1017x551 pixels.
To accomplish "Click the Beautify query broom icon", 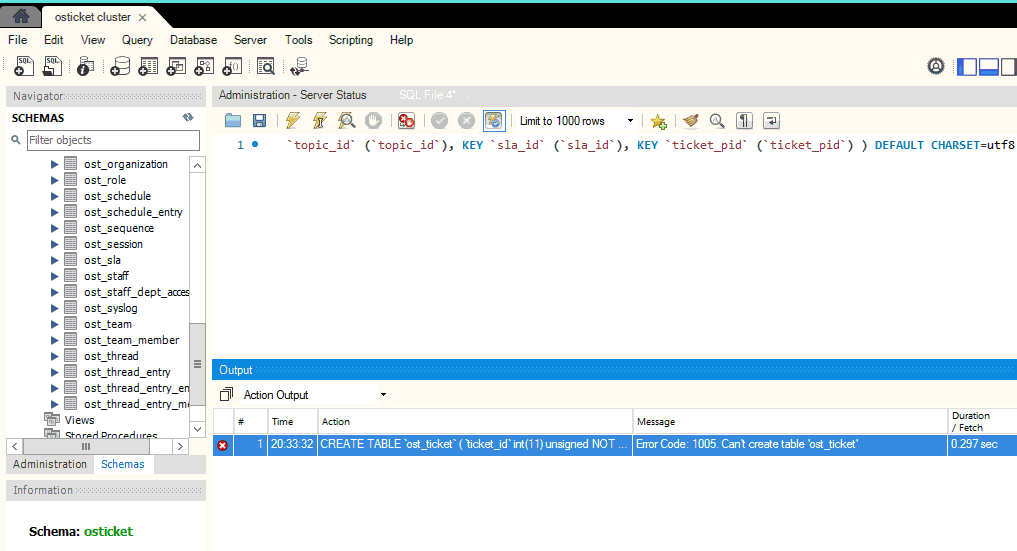I will (690, 121).
